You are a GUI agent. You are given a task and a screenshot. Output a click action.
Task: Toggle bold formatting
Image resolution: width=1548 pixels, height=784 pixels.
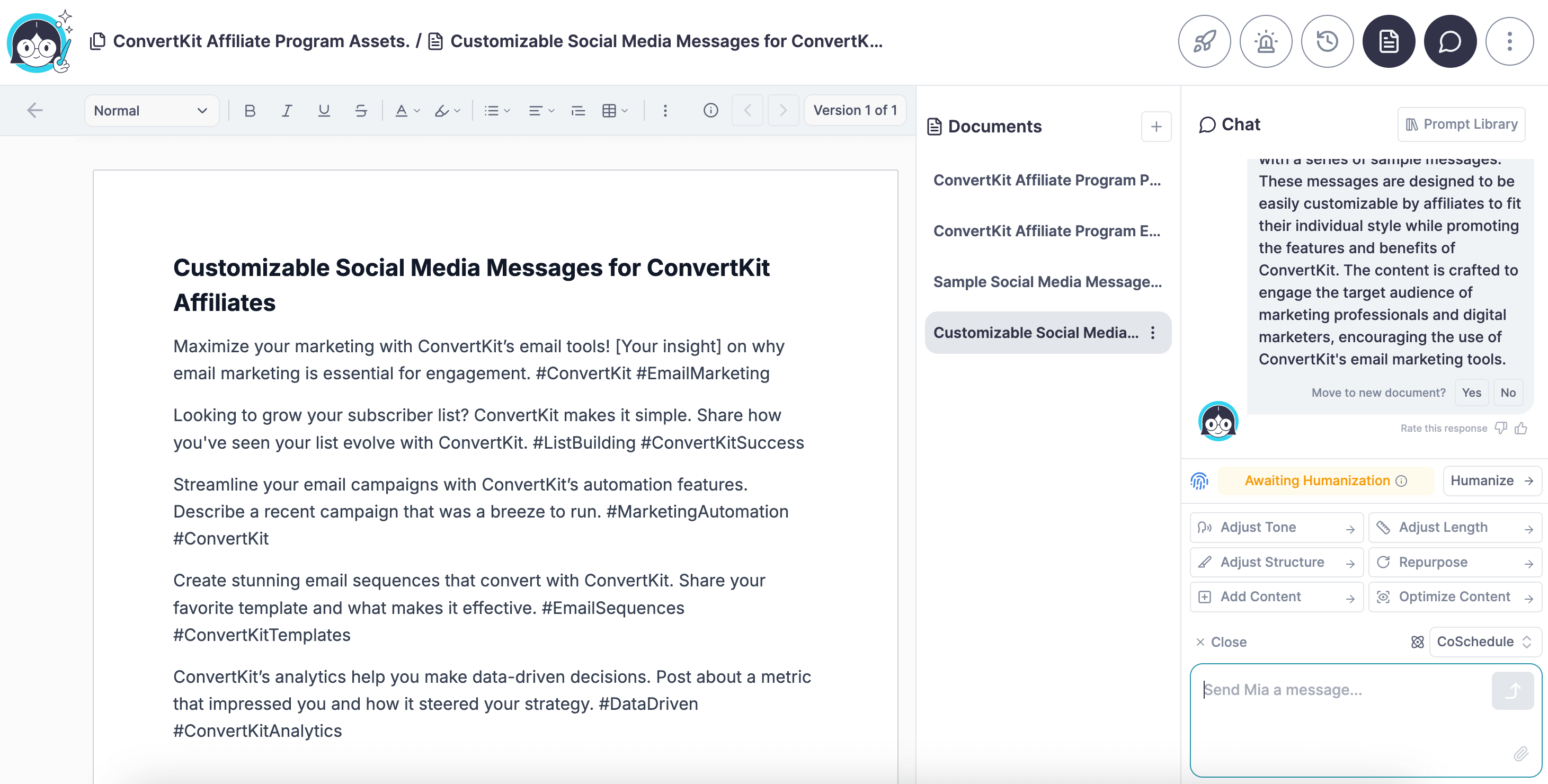250,111
